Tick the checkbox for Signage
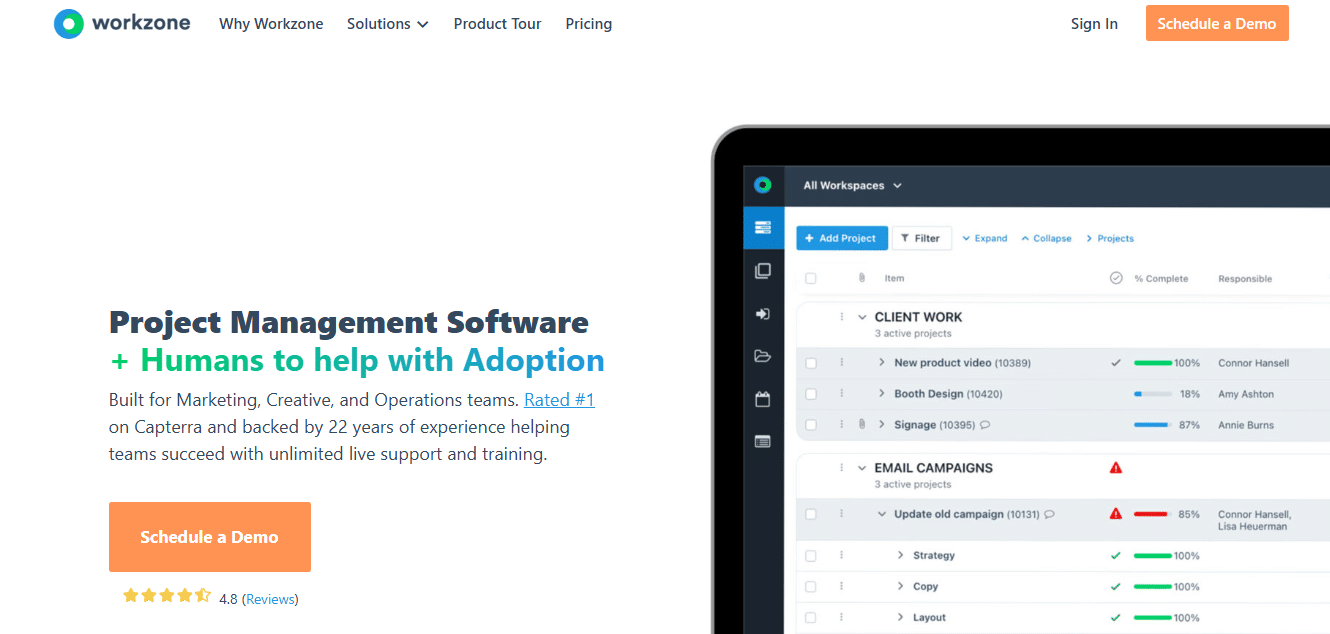 (811, 425)
